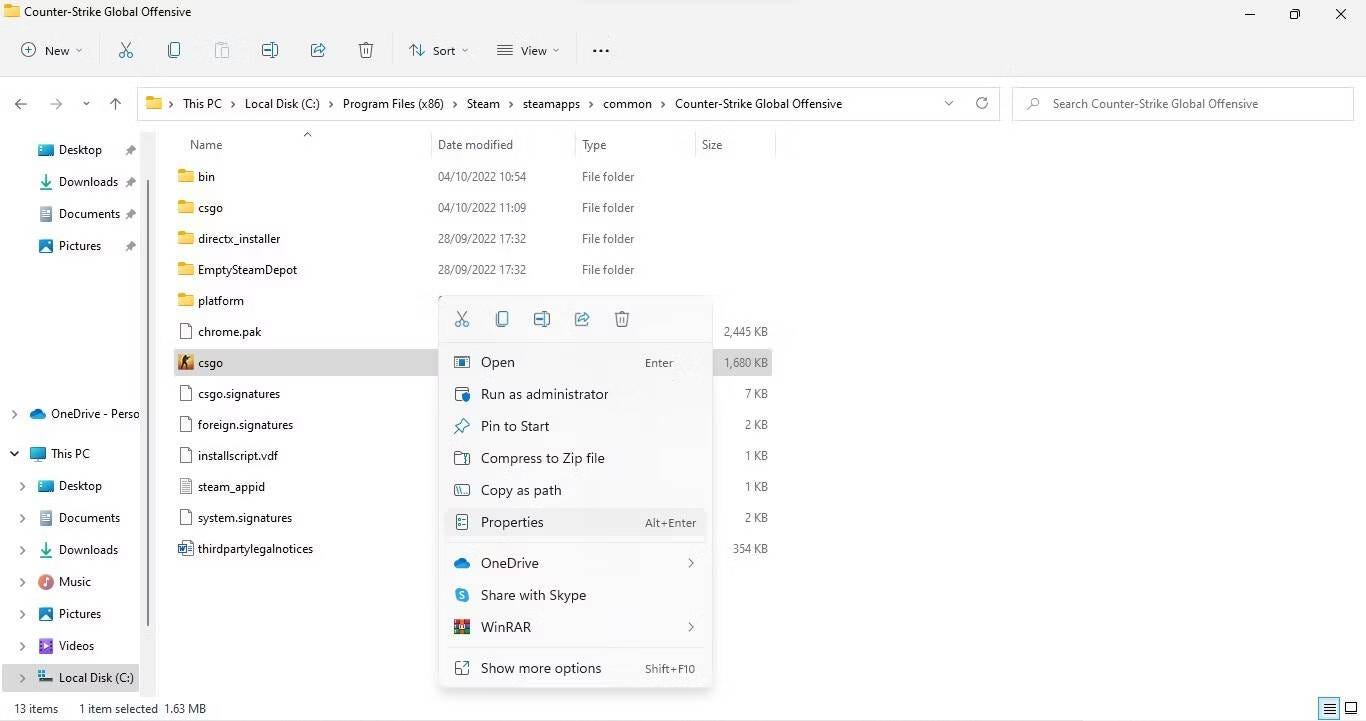
Task: Share the file via the share icon
Action: click(582, 318)
